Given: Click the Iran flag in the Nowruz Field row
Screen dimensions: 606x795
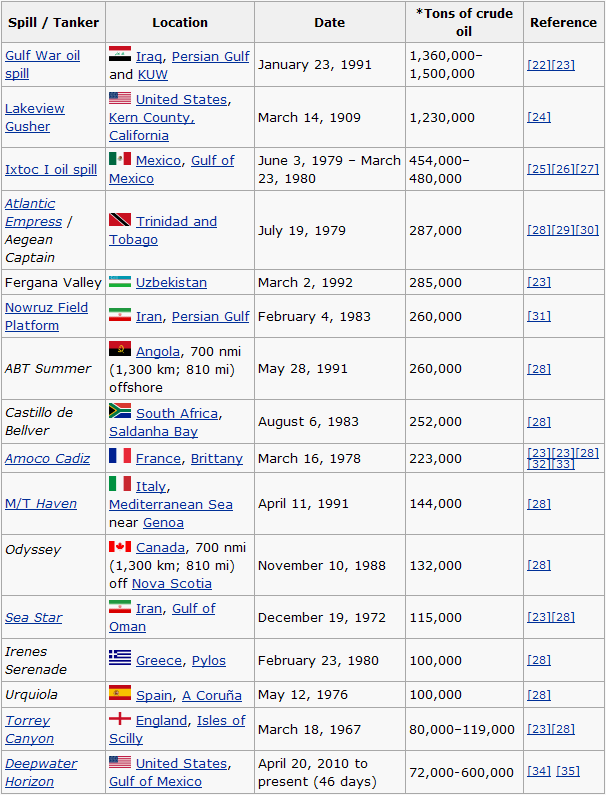Looking at the screenshot, I should click(x=120, y=315).
